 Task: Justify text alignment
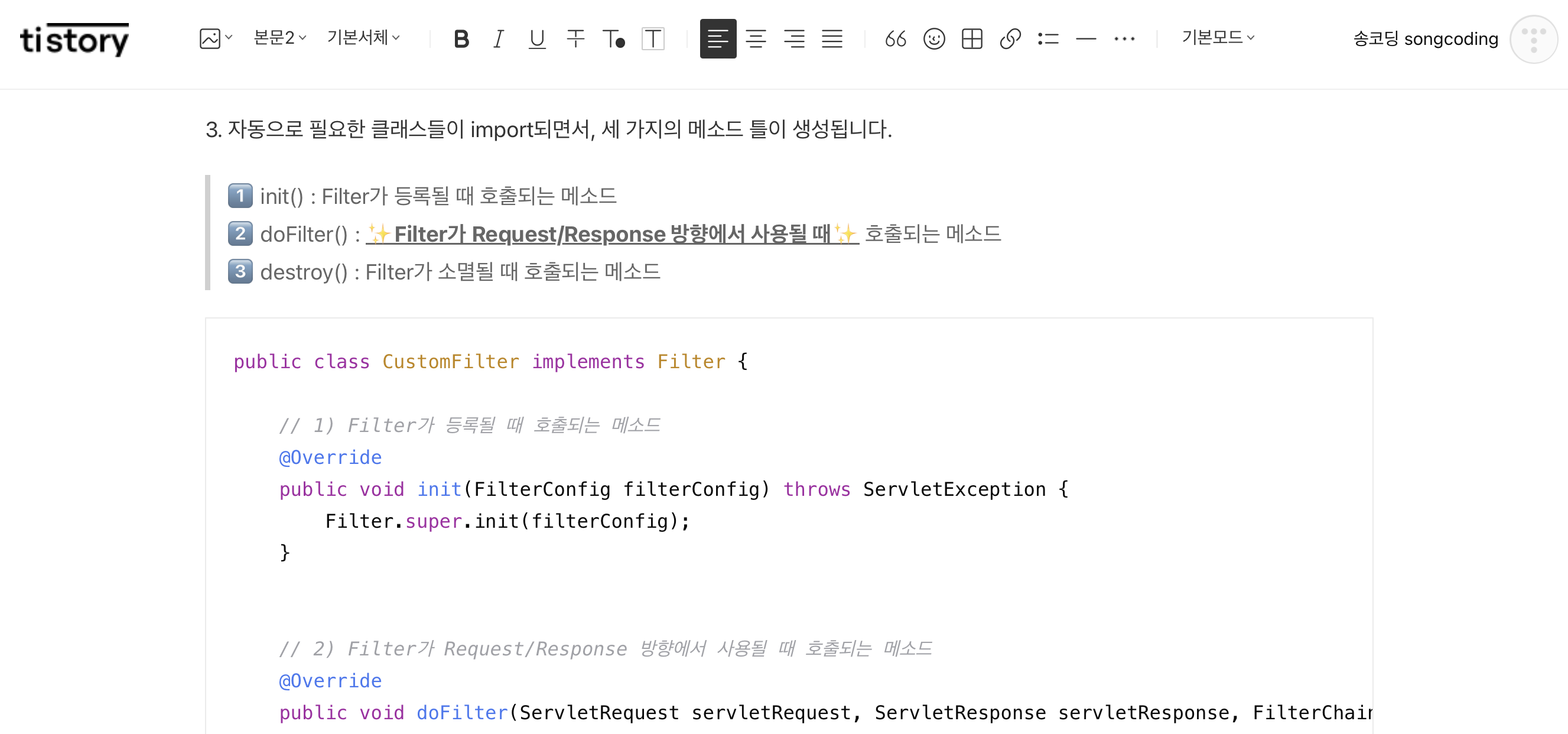pos(832,39)
